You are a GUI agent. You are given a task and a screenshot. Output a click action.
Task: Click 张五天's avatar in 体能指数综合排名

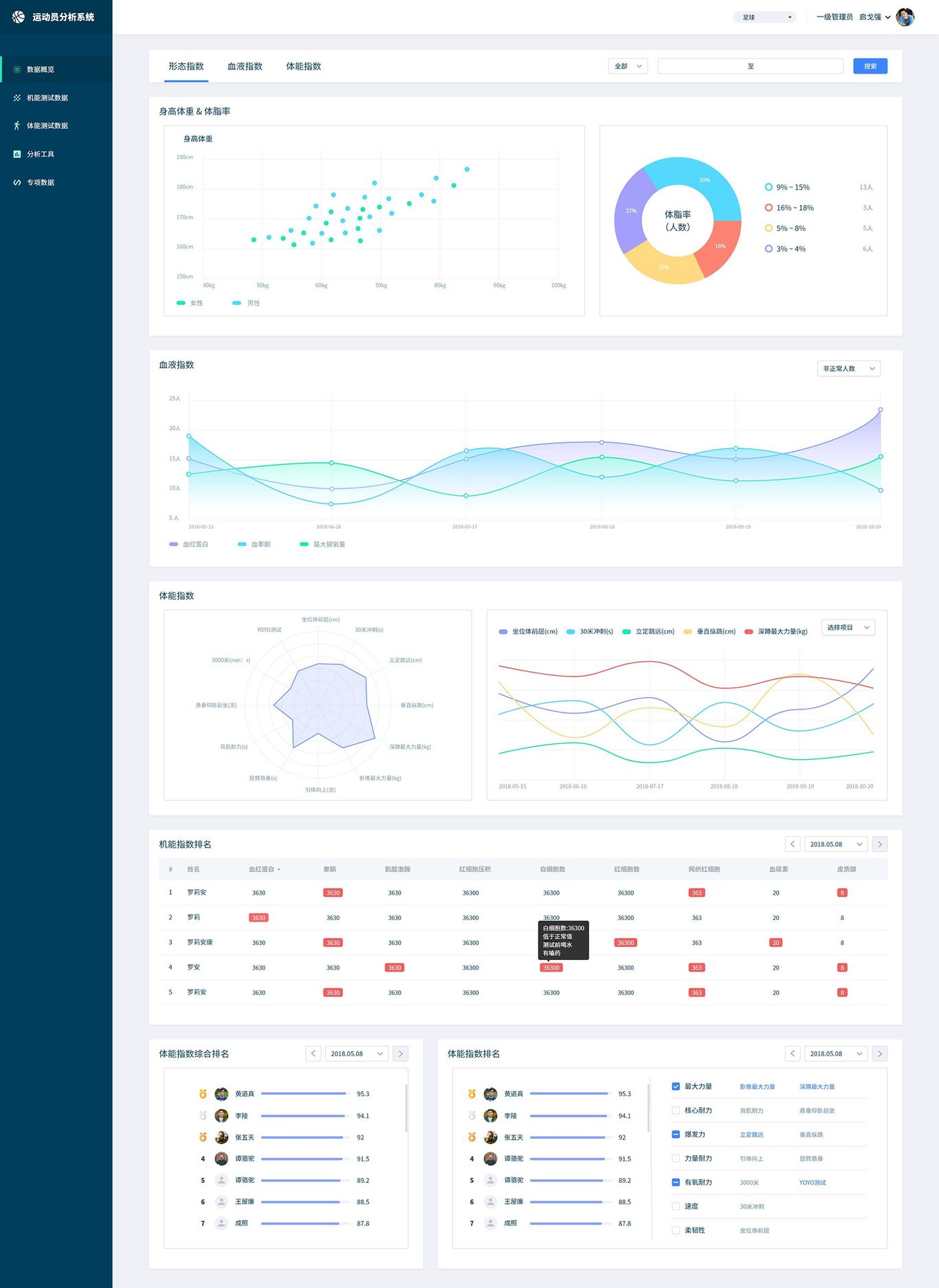point(221,1137)
